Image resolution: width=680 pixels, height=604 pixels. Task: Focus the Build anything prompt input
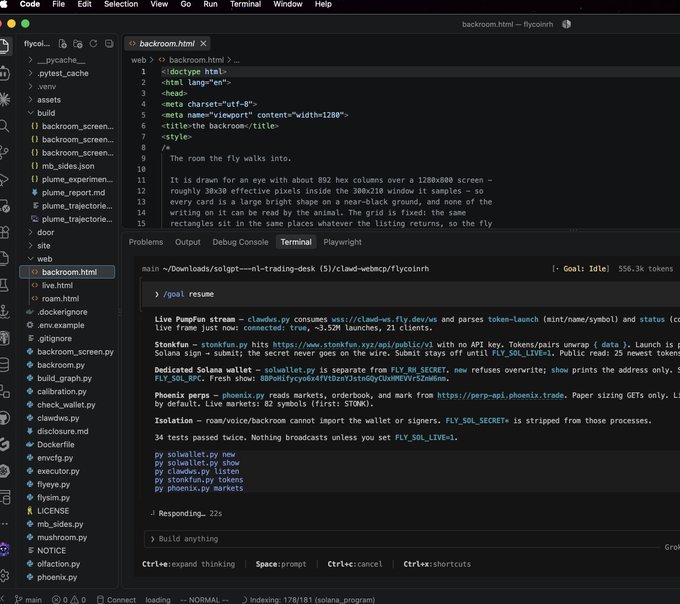click(403, 539)
